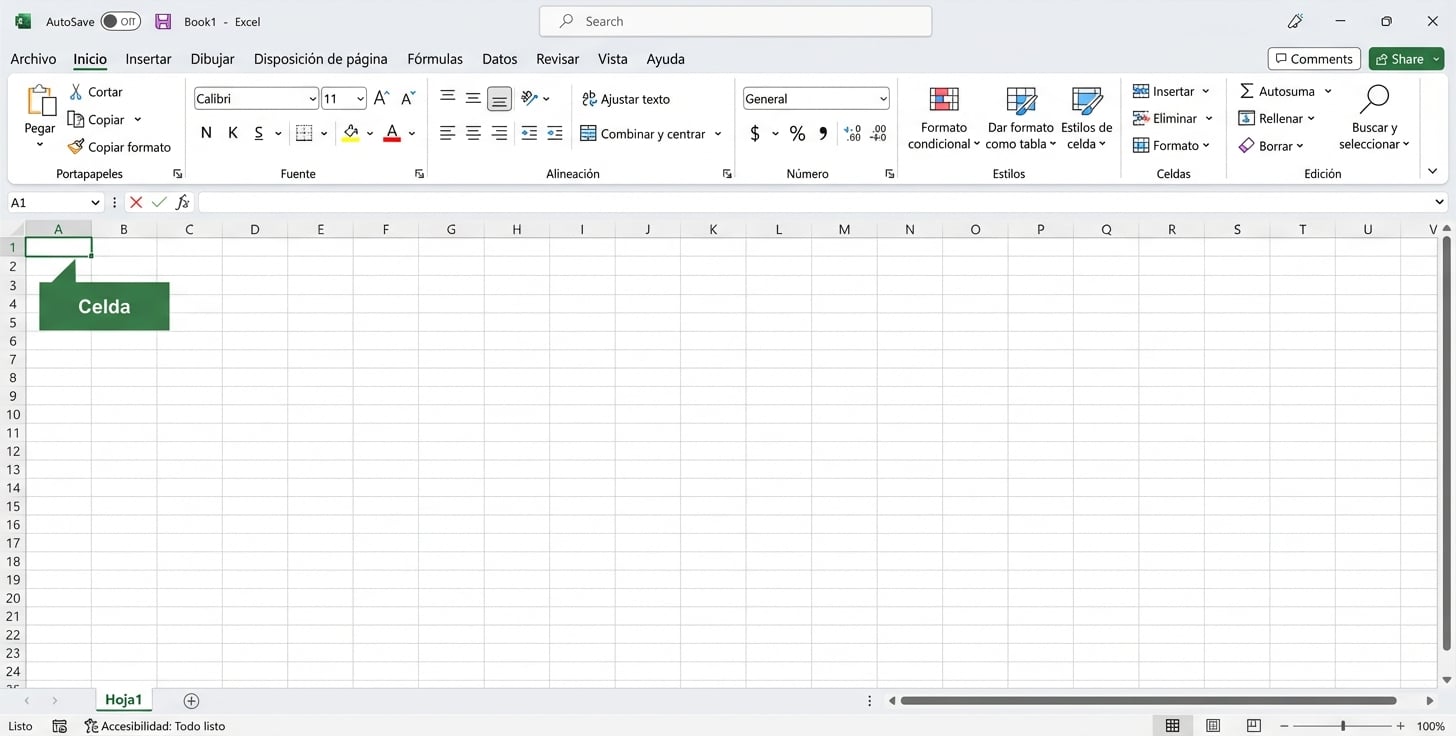Viewport: 1456px width, 736px height.
Task: Expand the formula bar
Action: 1440,203
